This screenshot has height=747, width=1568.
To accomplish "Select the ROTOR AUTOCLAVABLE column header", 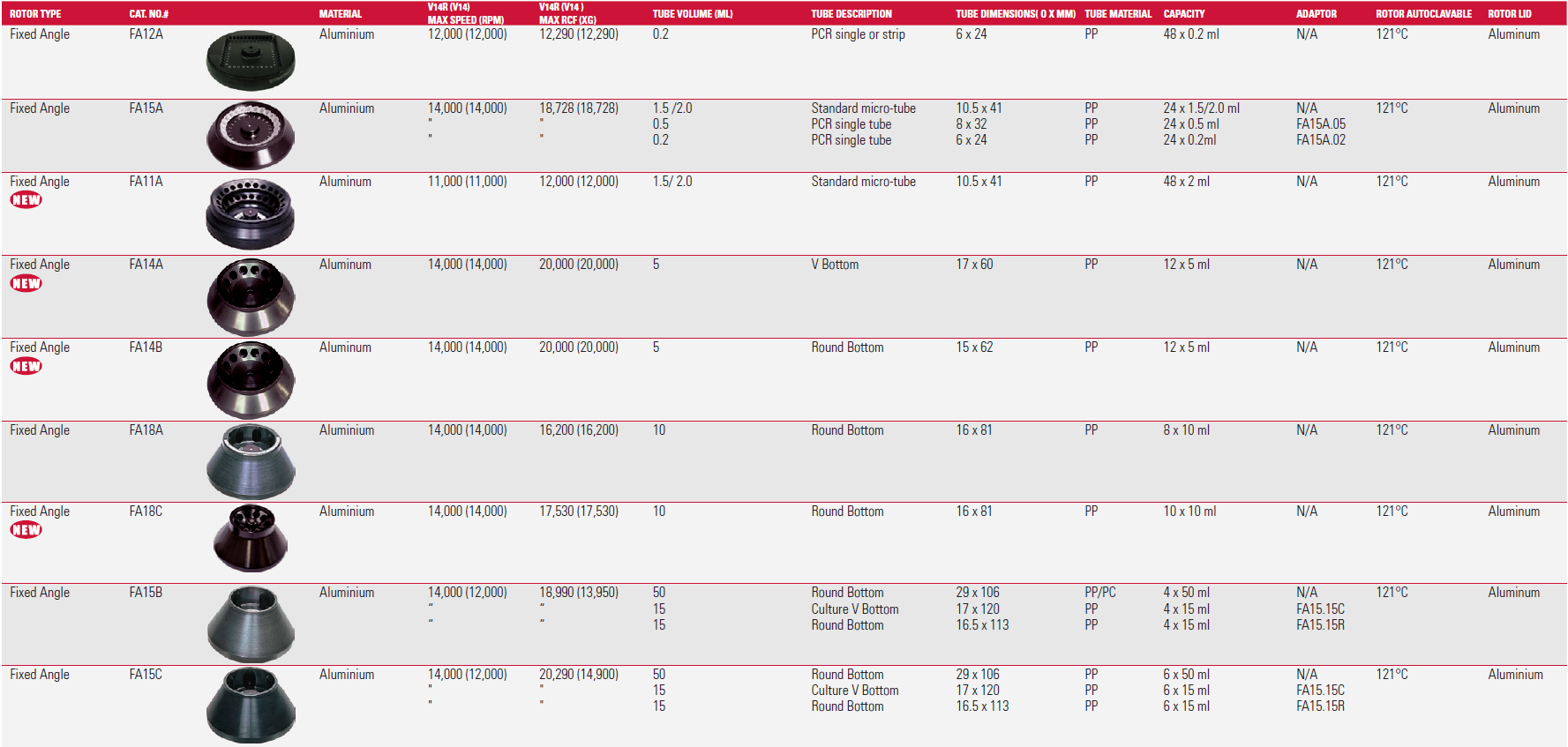I will [1423, 14].
